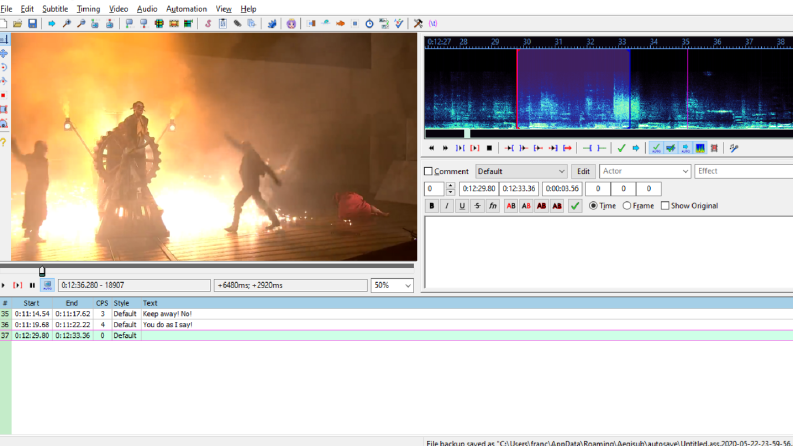Open the Default style dropdown

(x=521, y=171)
